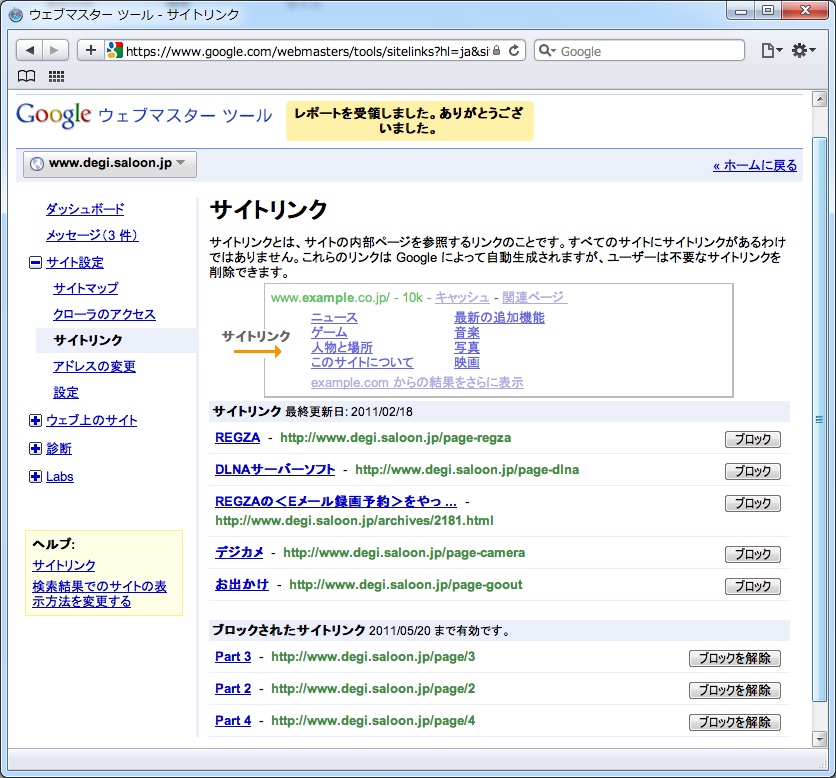Open Top Sites grid icon
This screenshot has height=778, width=836.
tap(57, 76)
